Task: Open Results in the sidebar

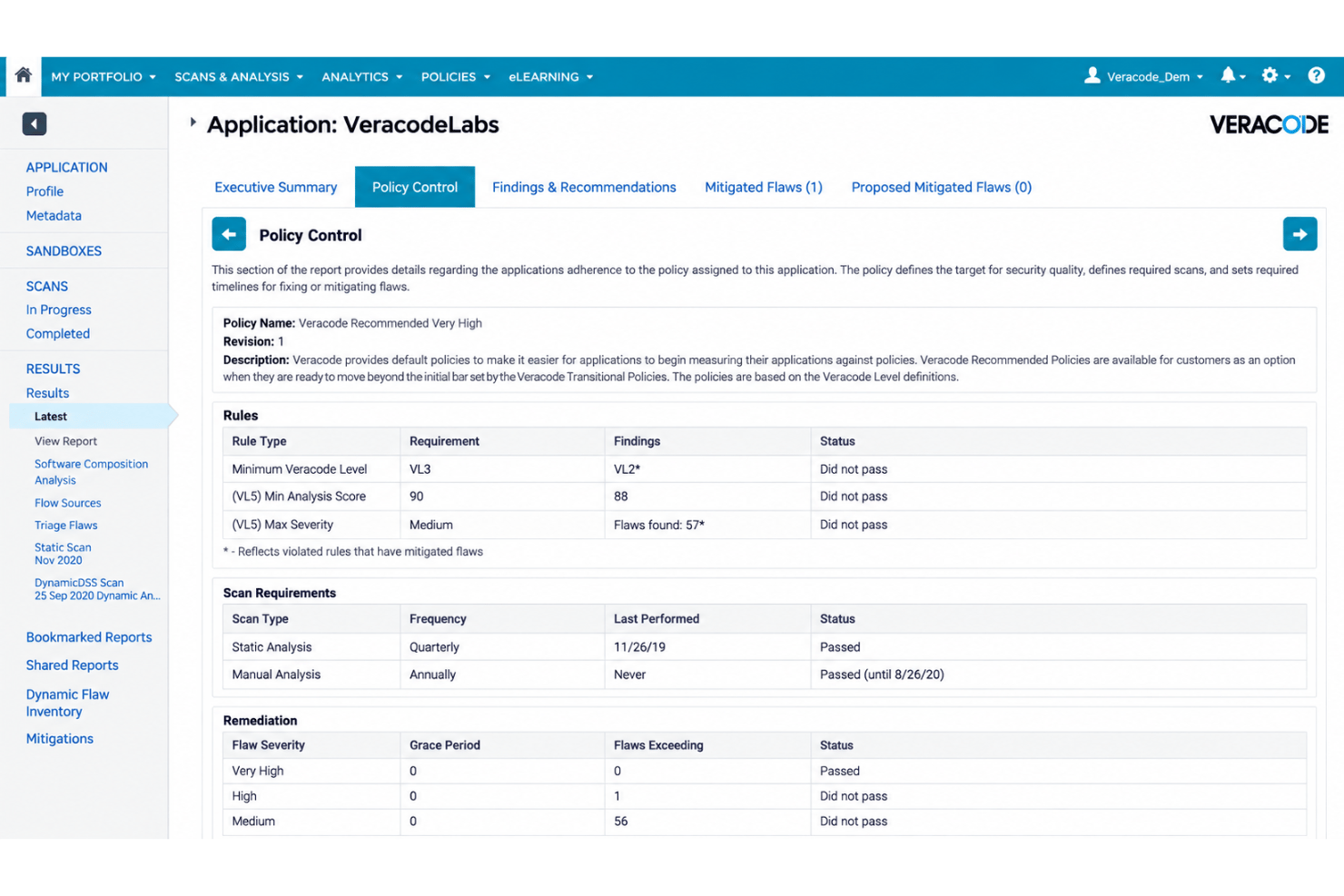Action: (47, 393)
